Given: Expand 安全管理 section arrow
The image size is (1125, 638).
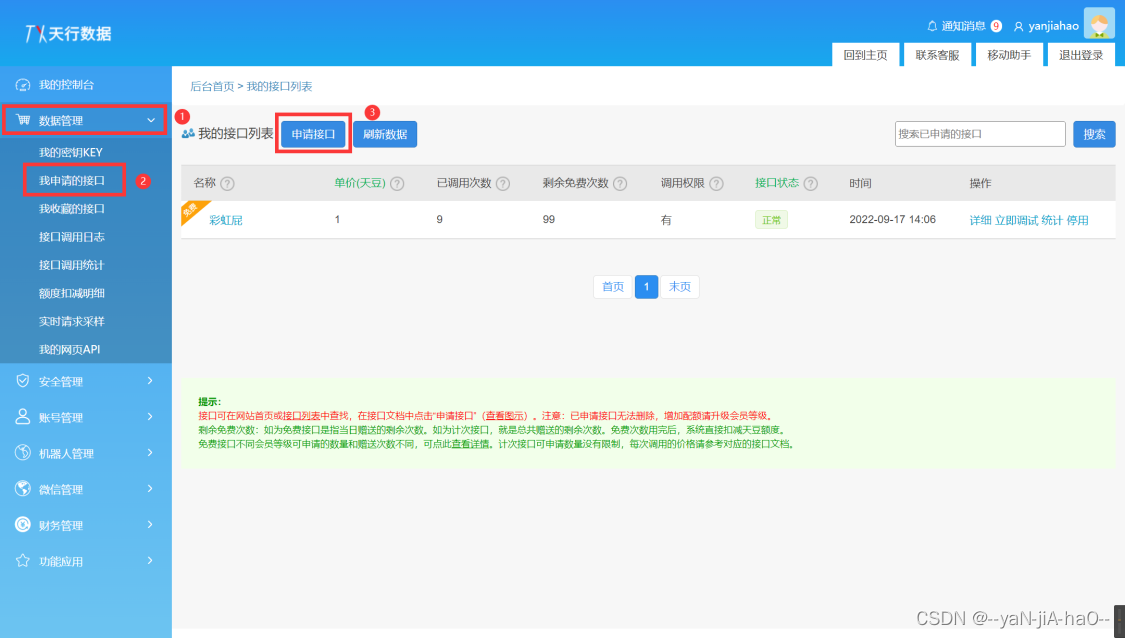Looking at the screenshot, I should 150,381.
